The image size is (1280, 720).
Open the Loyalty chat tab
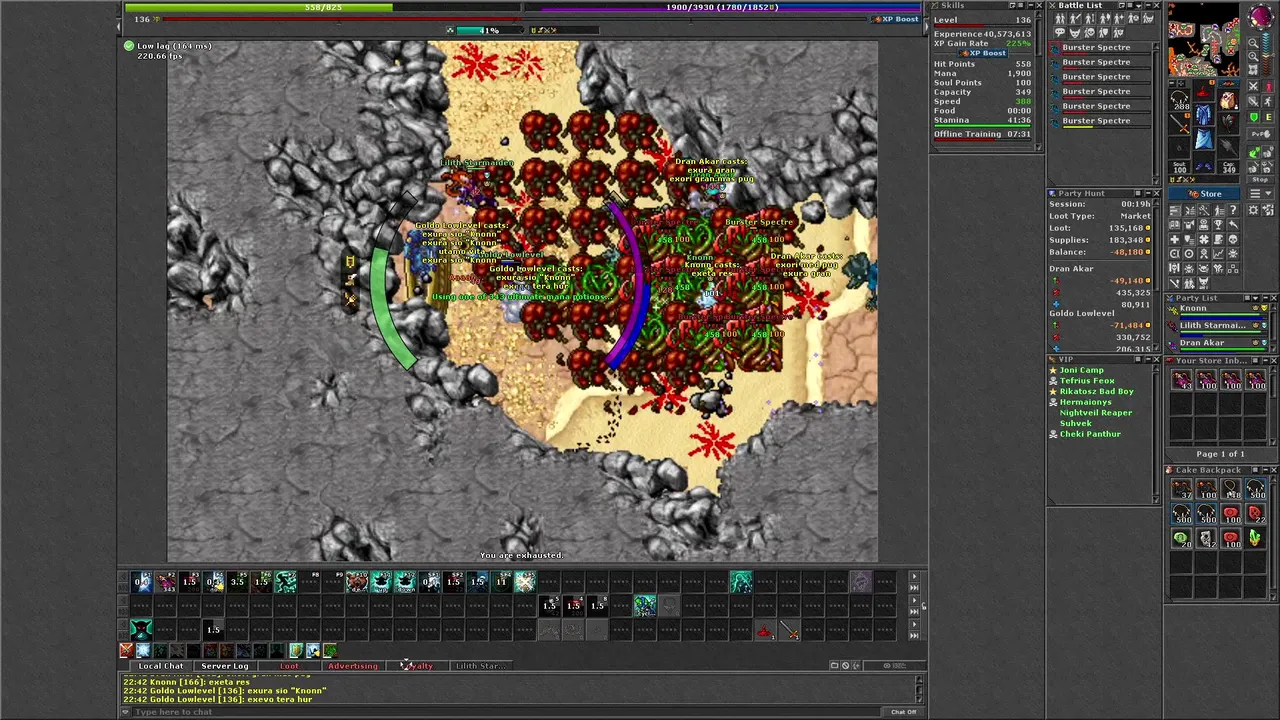[x=417, y=666]
